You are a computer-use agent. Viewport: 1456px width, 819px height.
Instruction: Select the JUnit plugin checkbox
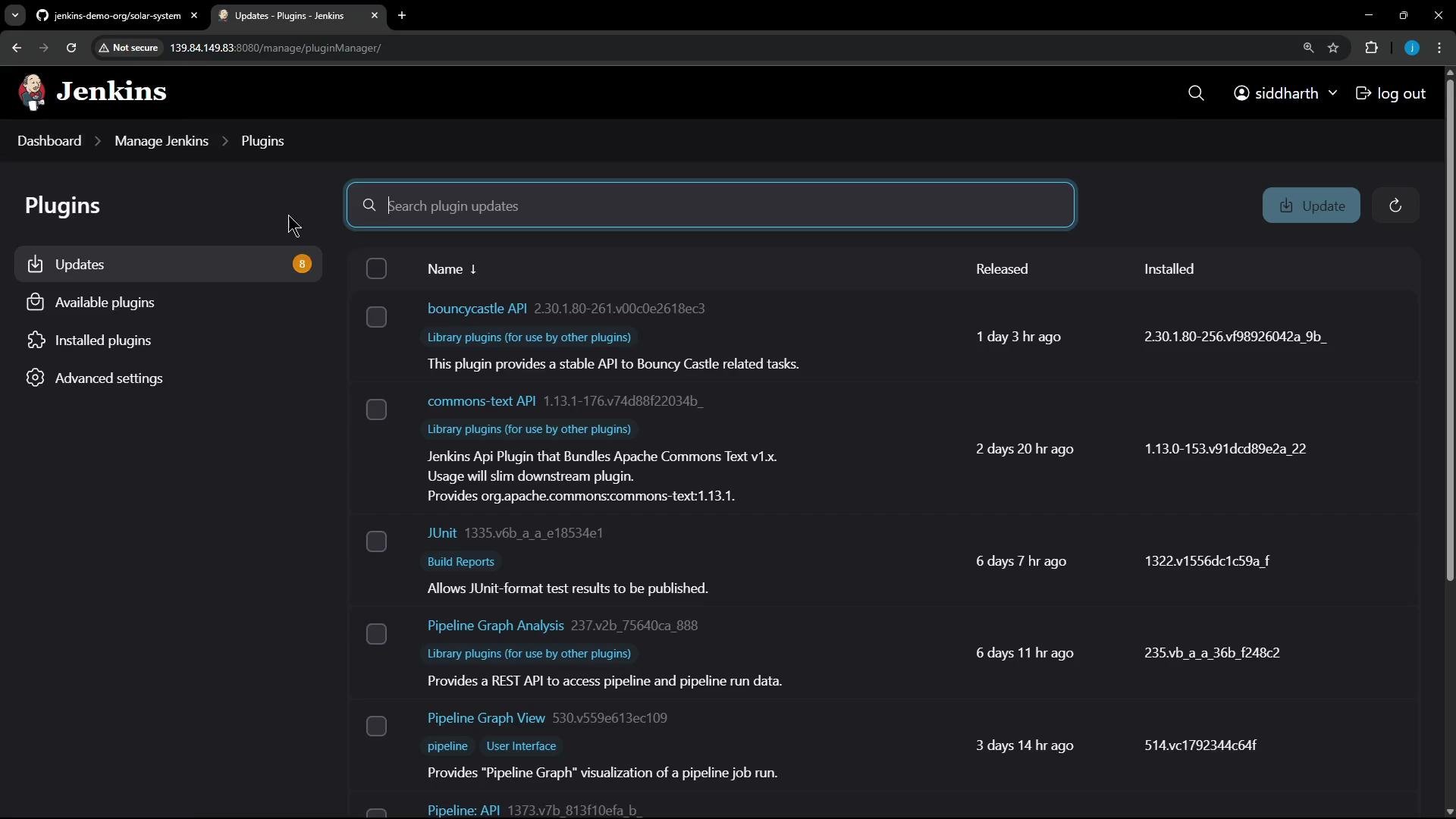pos(376,541)
